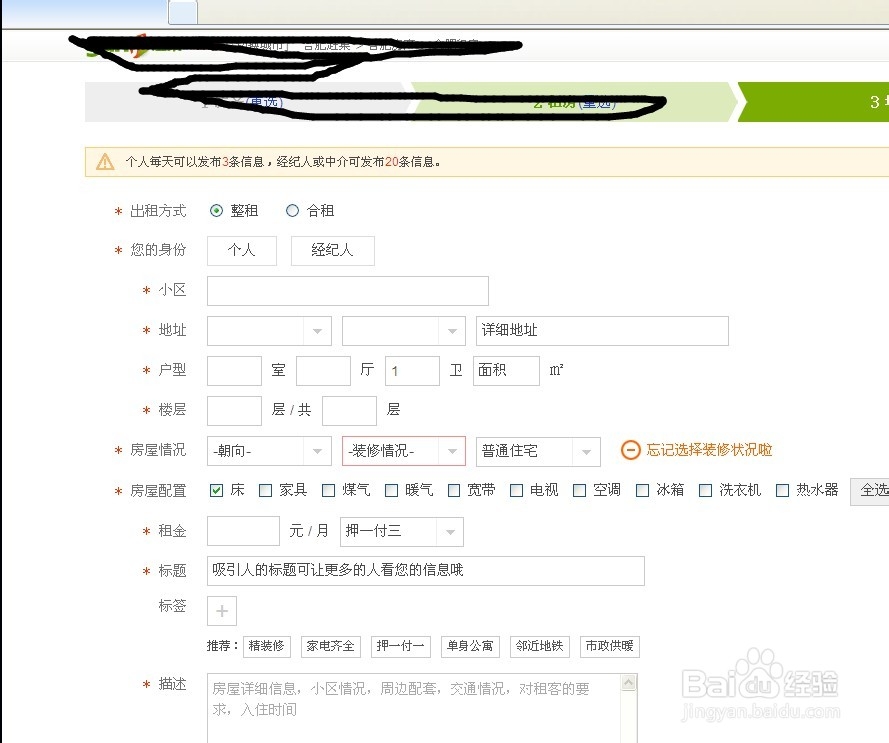
Task: Choose 经纪人 as your identity
Action: tap(333, 251)
